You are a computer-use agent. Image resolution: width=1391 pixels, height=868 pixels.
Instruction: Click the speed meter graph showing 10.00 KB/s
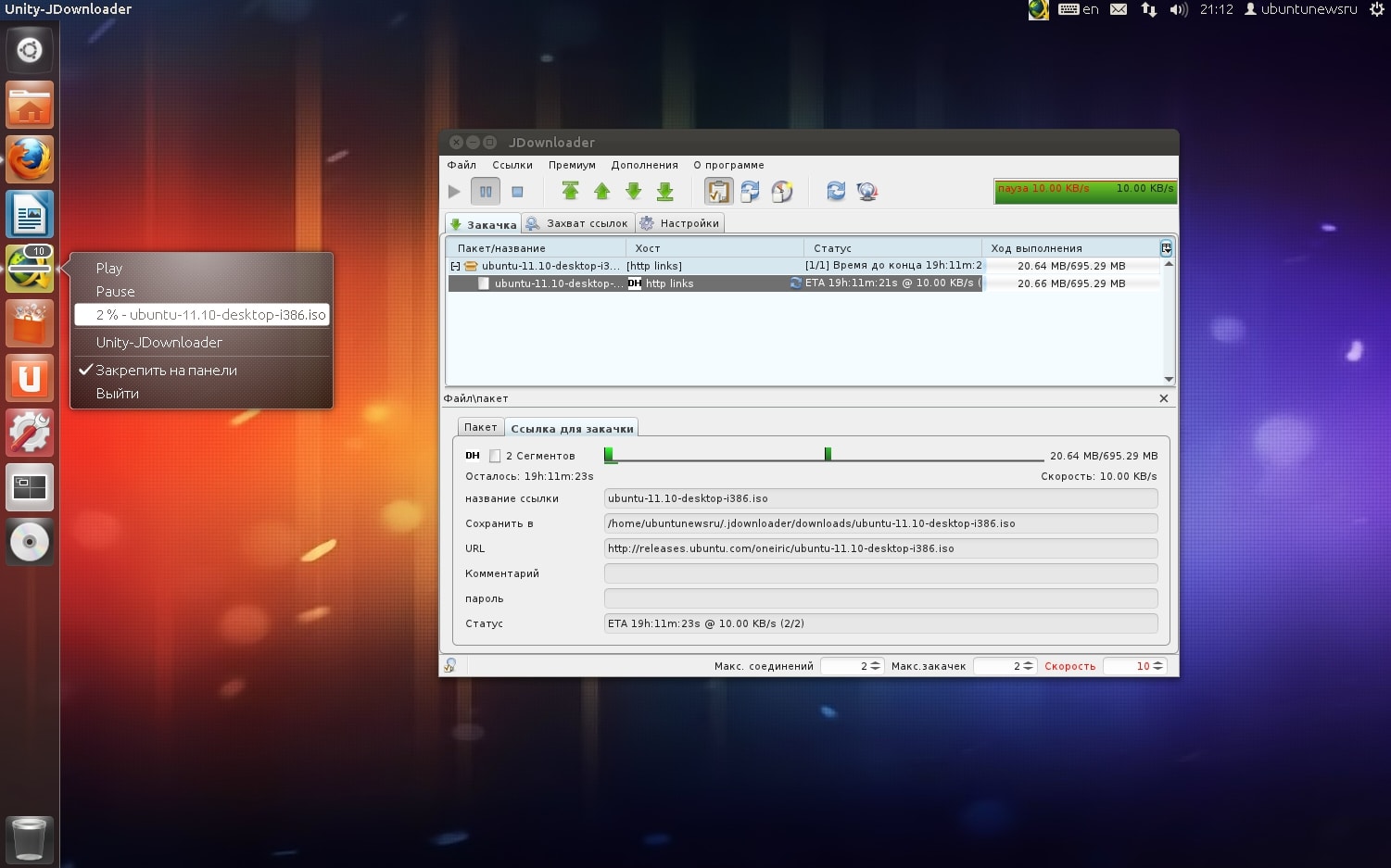(x=1085, y=191)
